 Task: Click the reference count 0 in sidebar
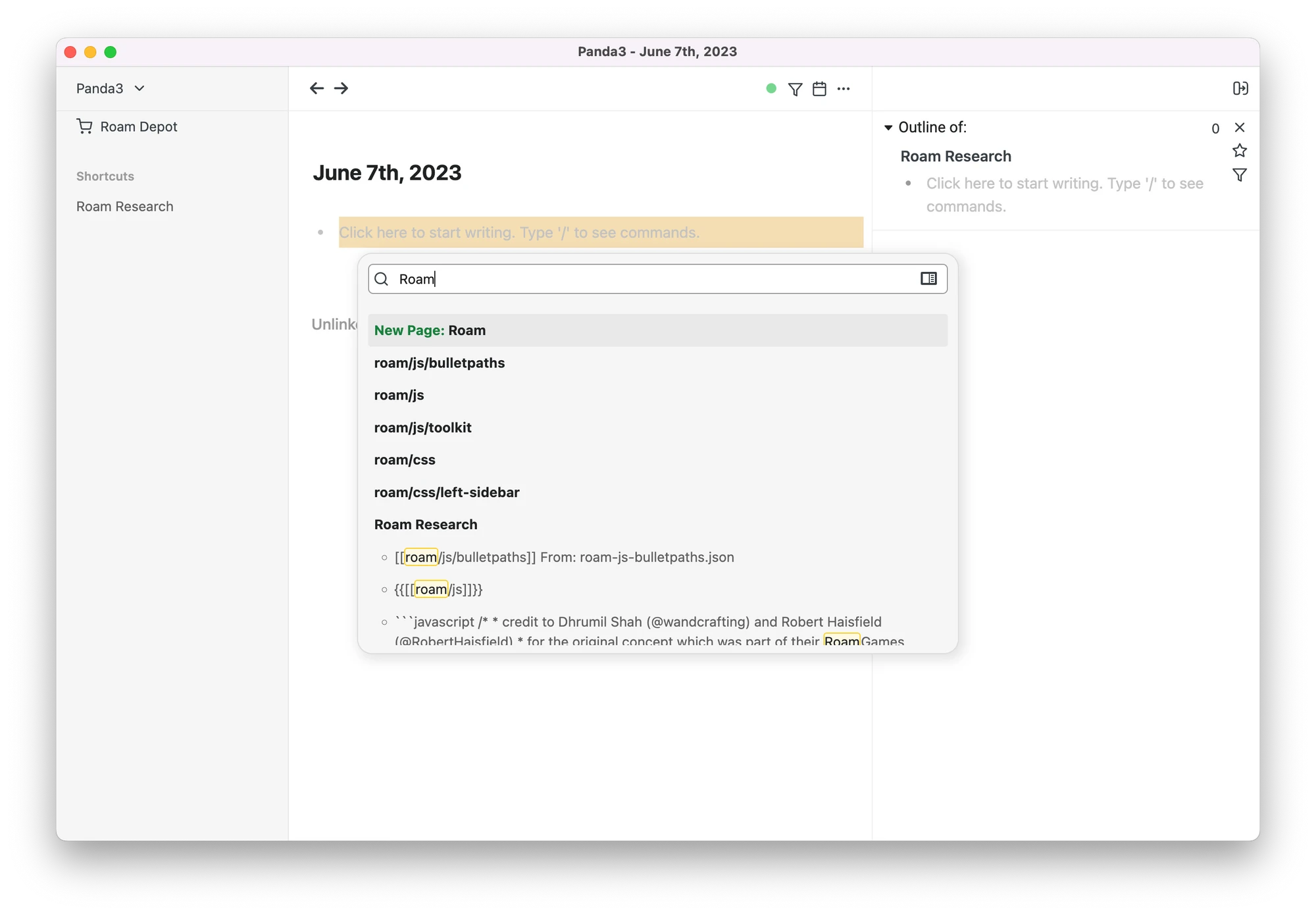[x=1215, y=128]
